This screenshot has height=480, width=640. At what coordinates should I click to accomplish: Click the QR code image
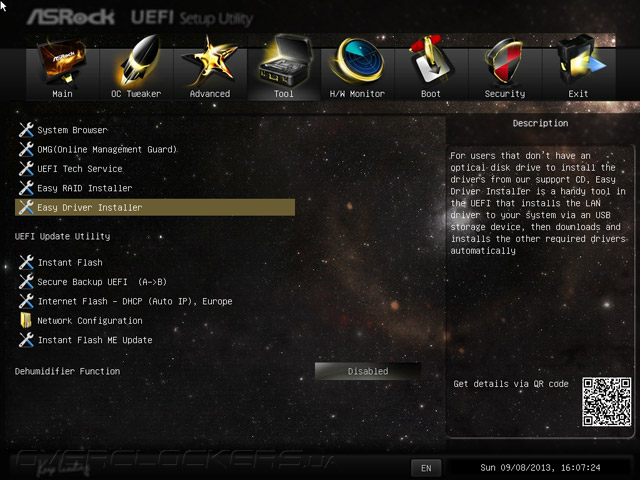tap(607, 402)
